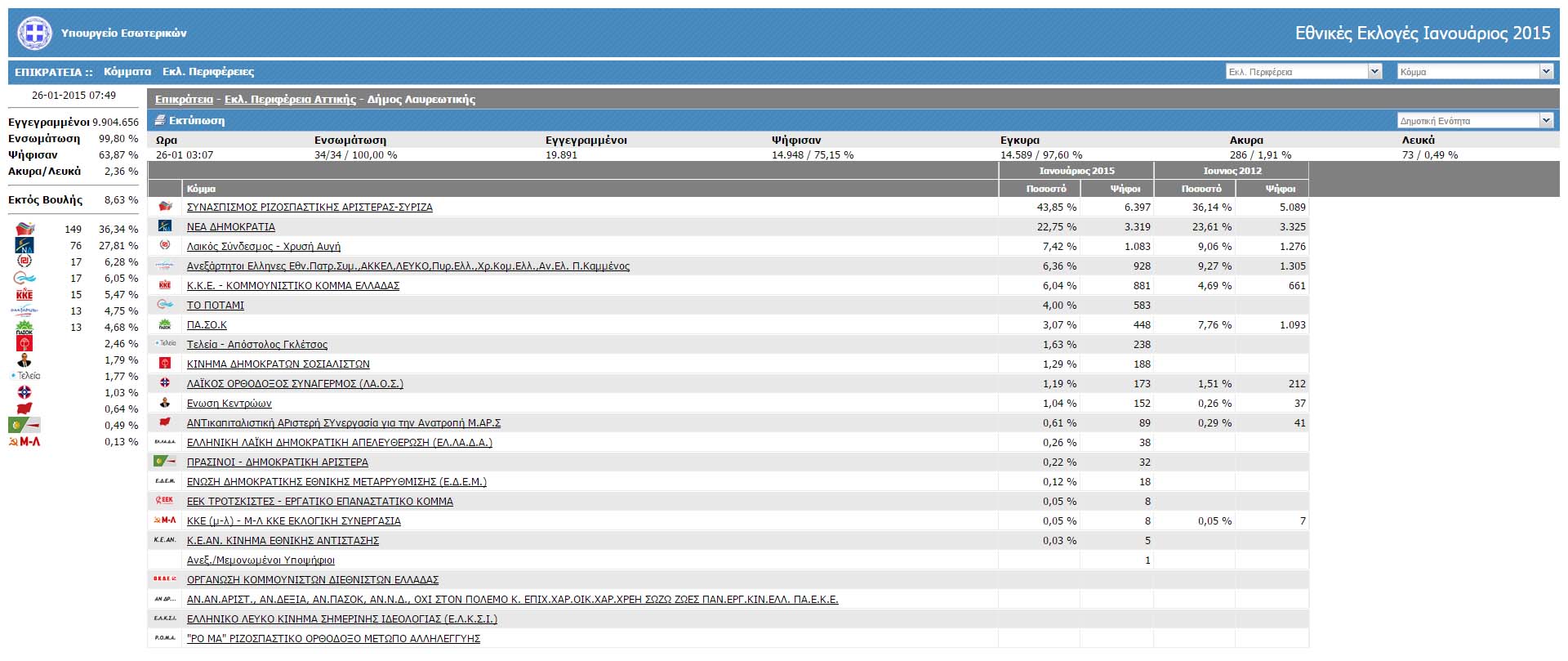Image resolution: width=1568 pixels, height=661 pixels.
Task: Open the Κ.Κ.Ε. party link
Action: pyautogui.click(x=293, y=286)
